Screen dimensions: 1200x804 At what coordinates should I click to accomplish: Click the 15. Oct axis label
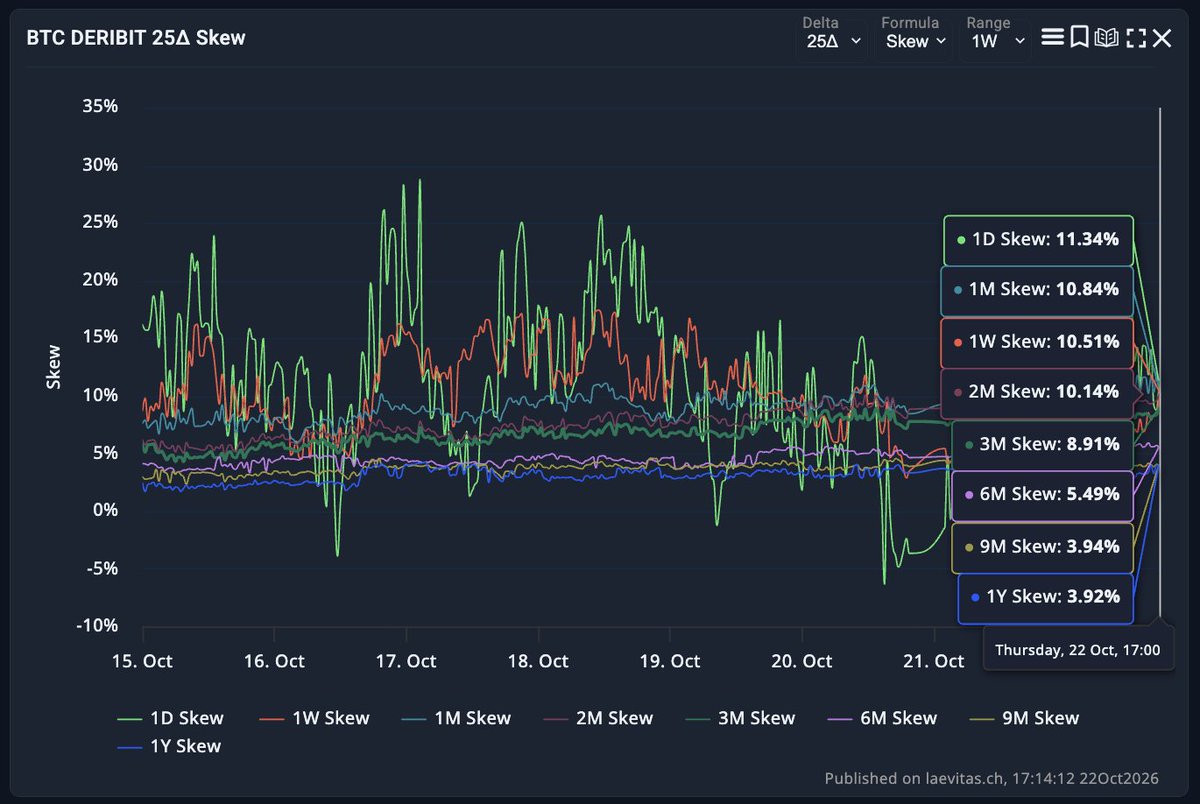pos(143,661)
